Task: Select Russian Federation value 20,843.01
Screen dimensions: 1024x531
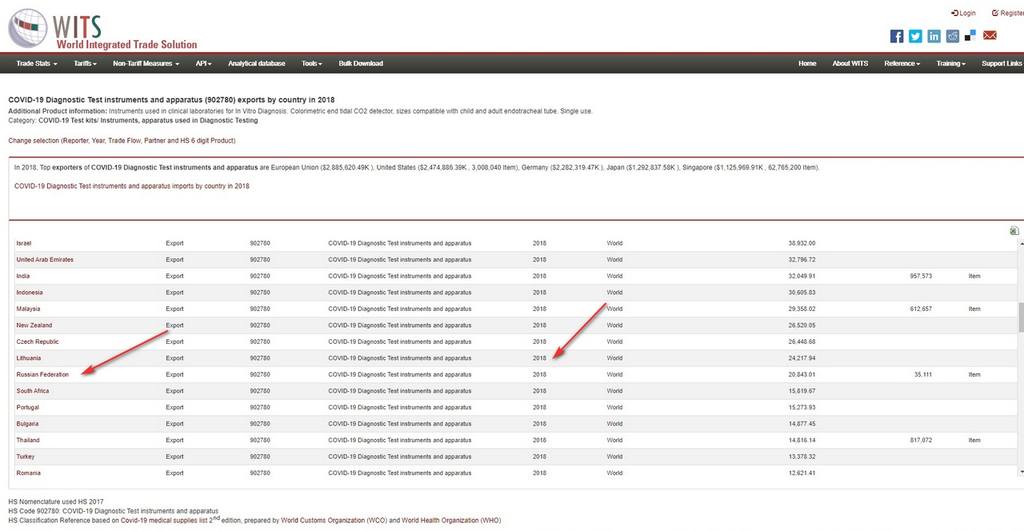Action: click(x=801, y=375)
